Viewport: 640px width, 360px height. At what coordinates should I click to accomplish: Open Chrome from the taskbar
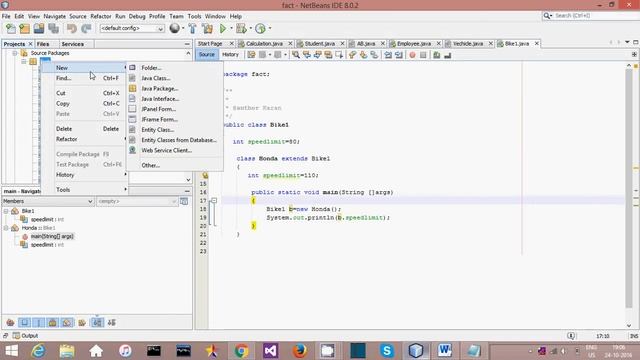pyautogui.click(x=241, y=351)
